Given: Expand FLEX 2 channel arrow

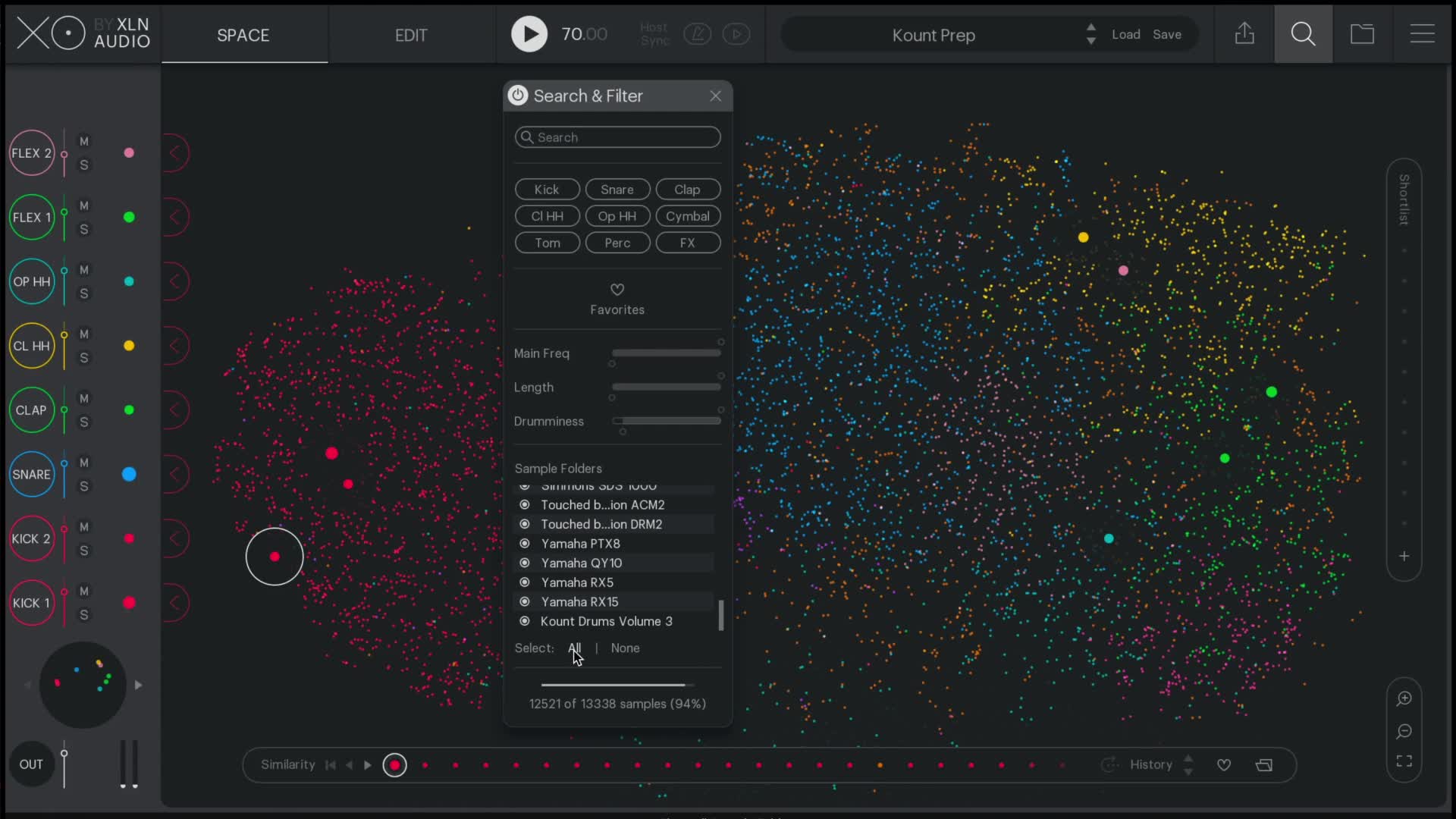Looking at the screenshot, I should click(x=175, y=153).
